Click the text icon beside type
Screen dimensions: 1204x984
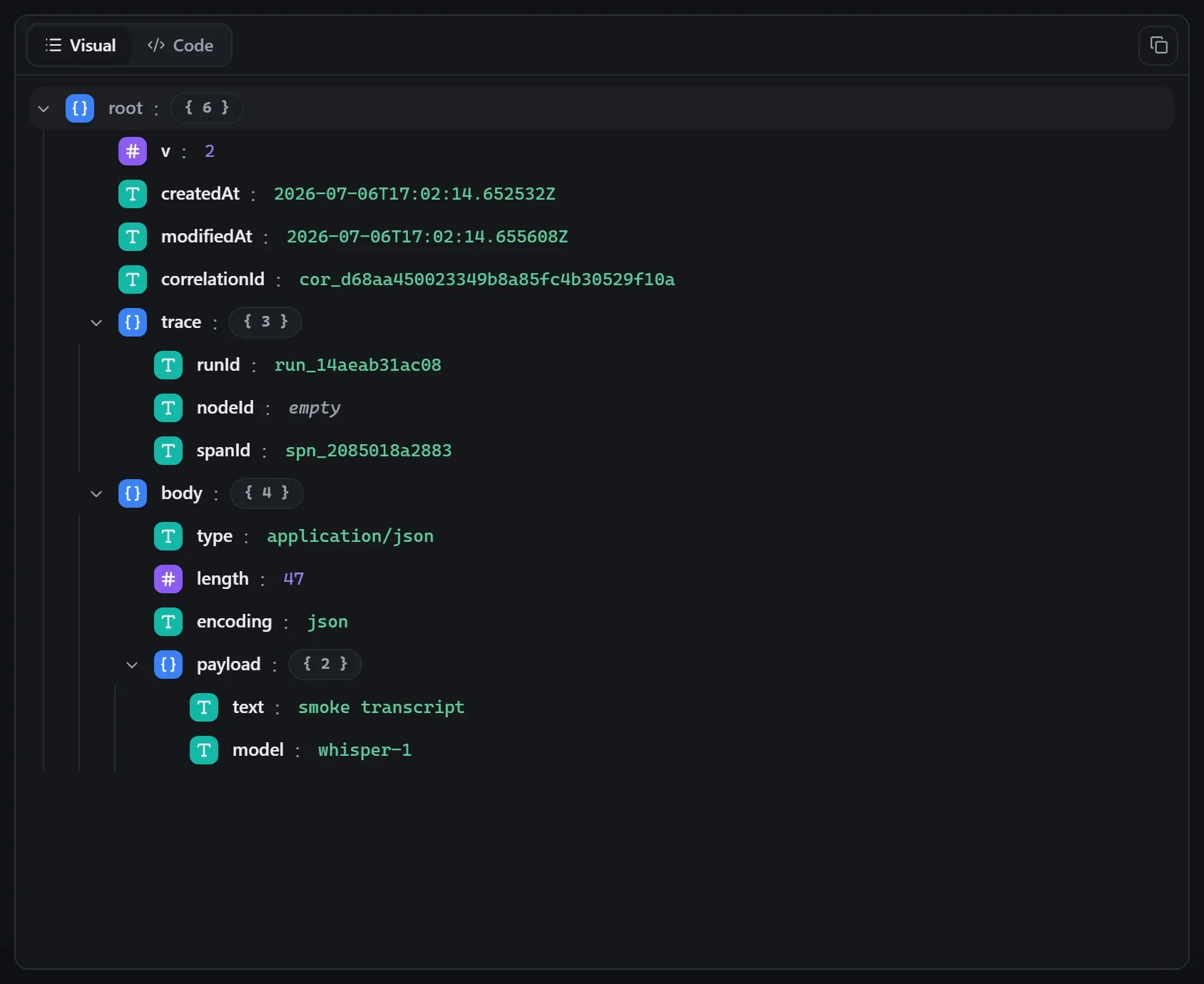[x=168, y=536]
